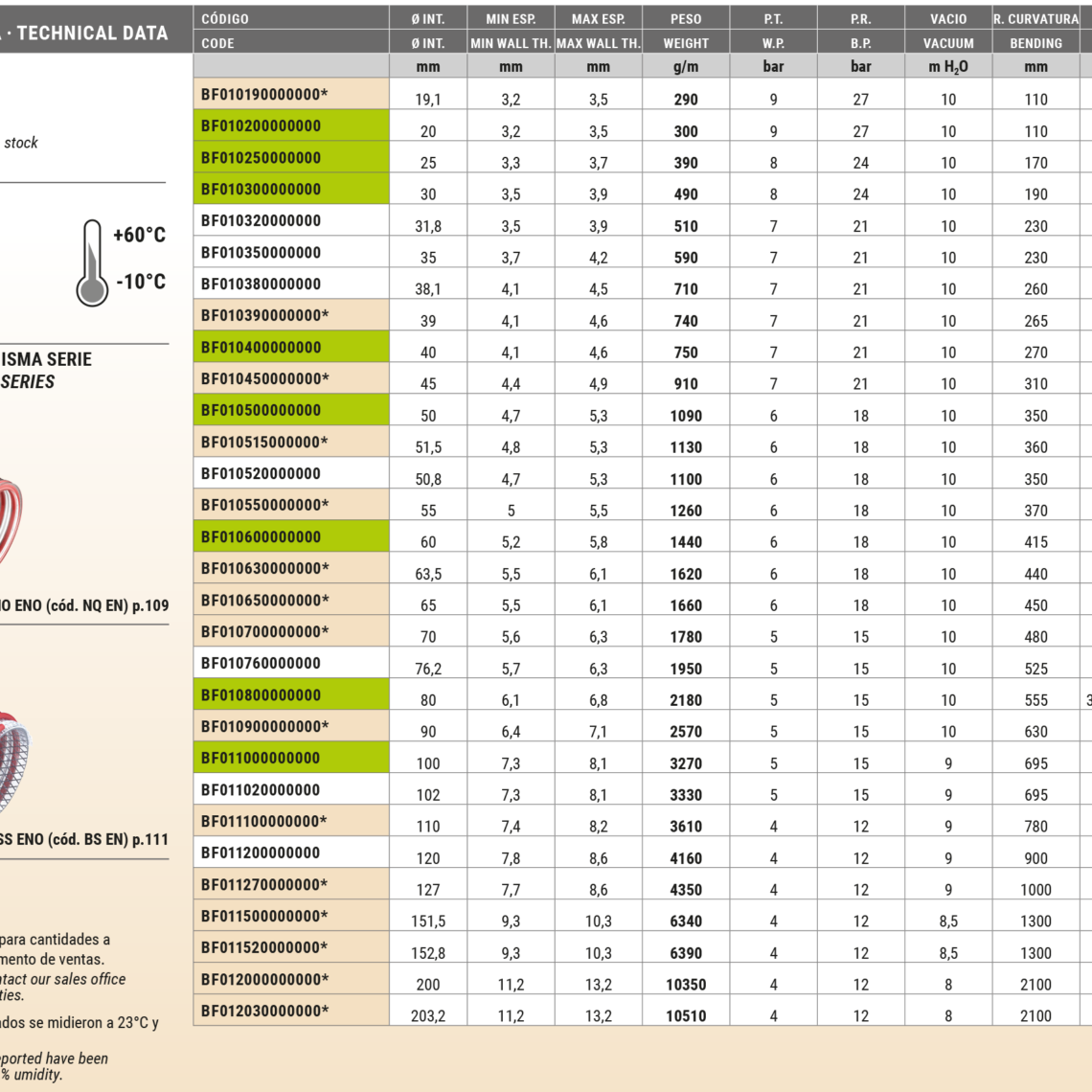The height and width of the screenshot is (1092, 1092).
Task: Click the weight value 10350
Action: pyautogui.click(x=686, y=985)
